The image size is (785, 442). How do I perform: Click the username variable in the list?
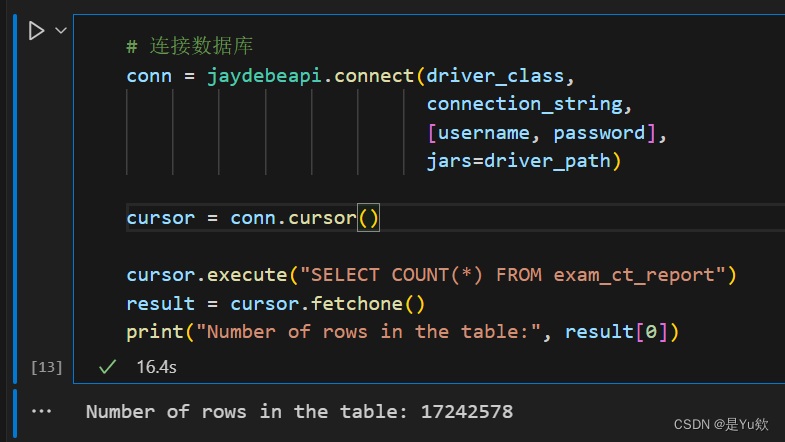485,132
